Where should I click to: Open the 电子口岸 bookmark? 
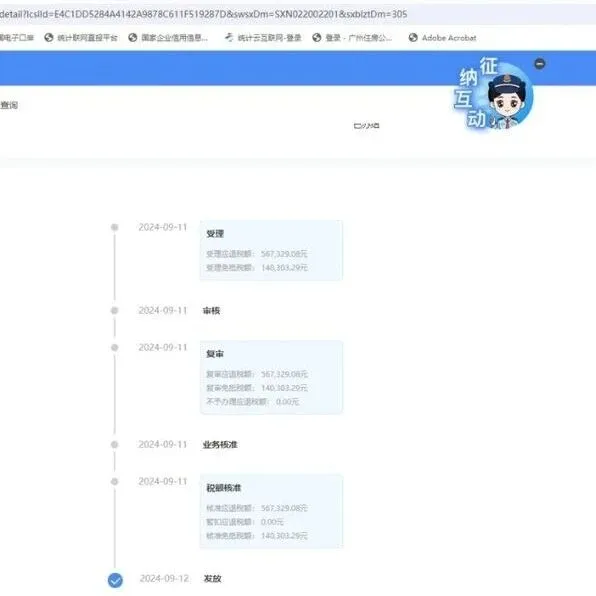tap(17, 38)
